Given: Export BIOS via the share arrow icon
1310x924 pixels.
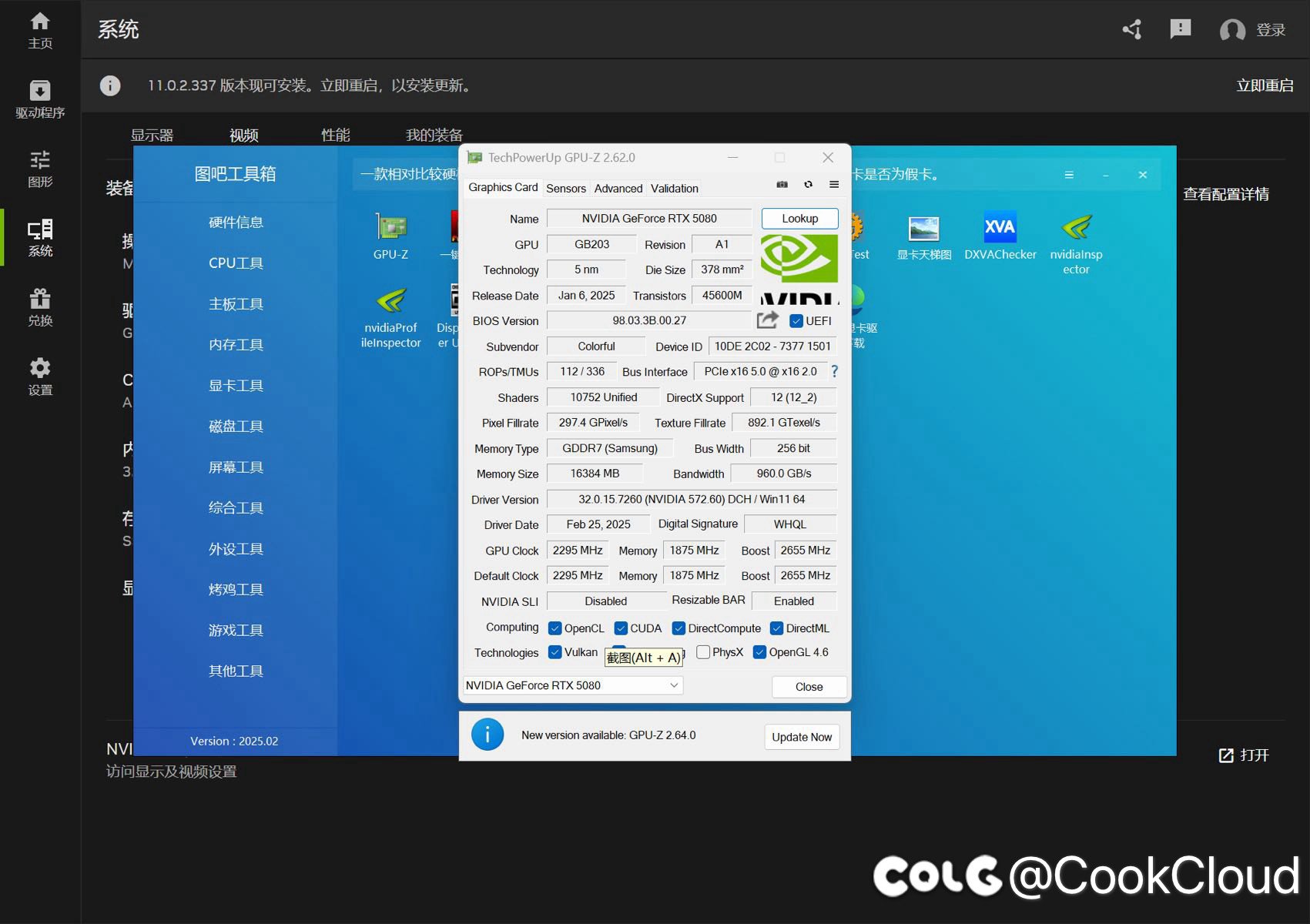Looking at the screenshot, I should click(x=768, y=320).
